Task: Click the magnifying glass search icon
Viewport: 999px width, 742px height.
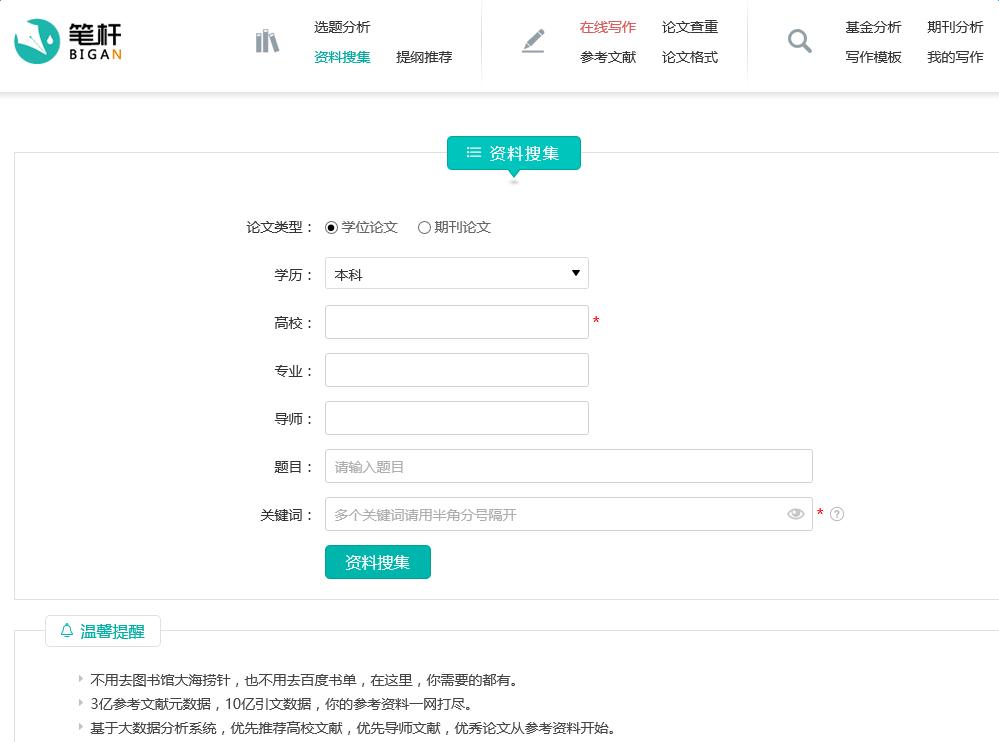Action: (x=798, y=41)
